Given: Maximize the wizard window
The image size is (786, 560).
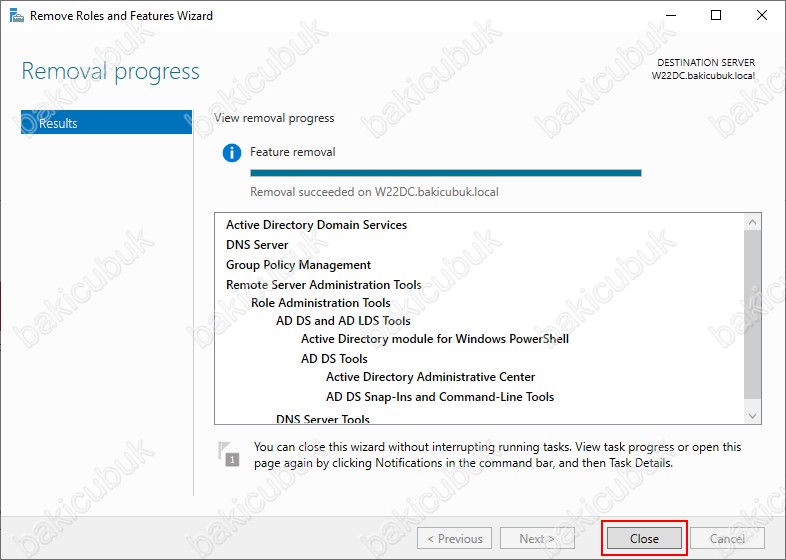Looking at the screenshot, I should coord(716,16).
